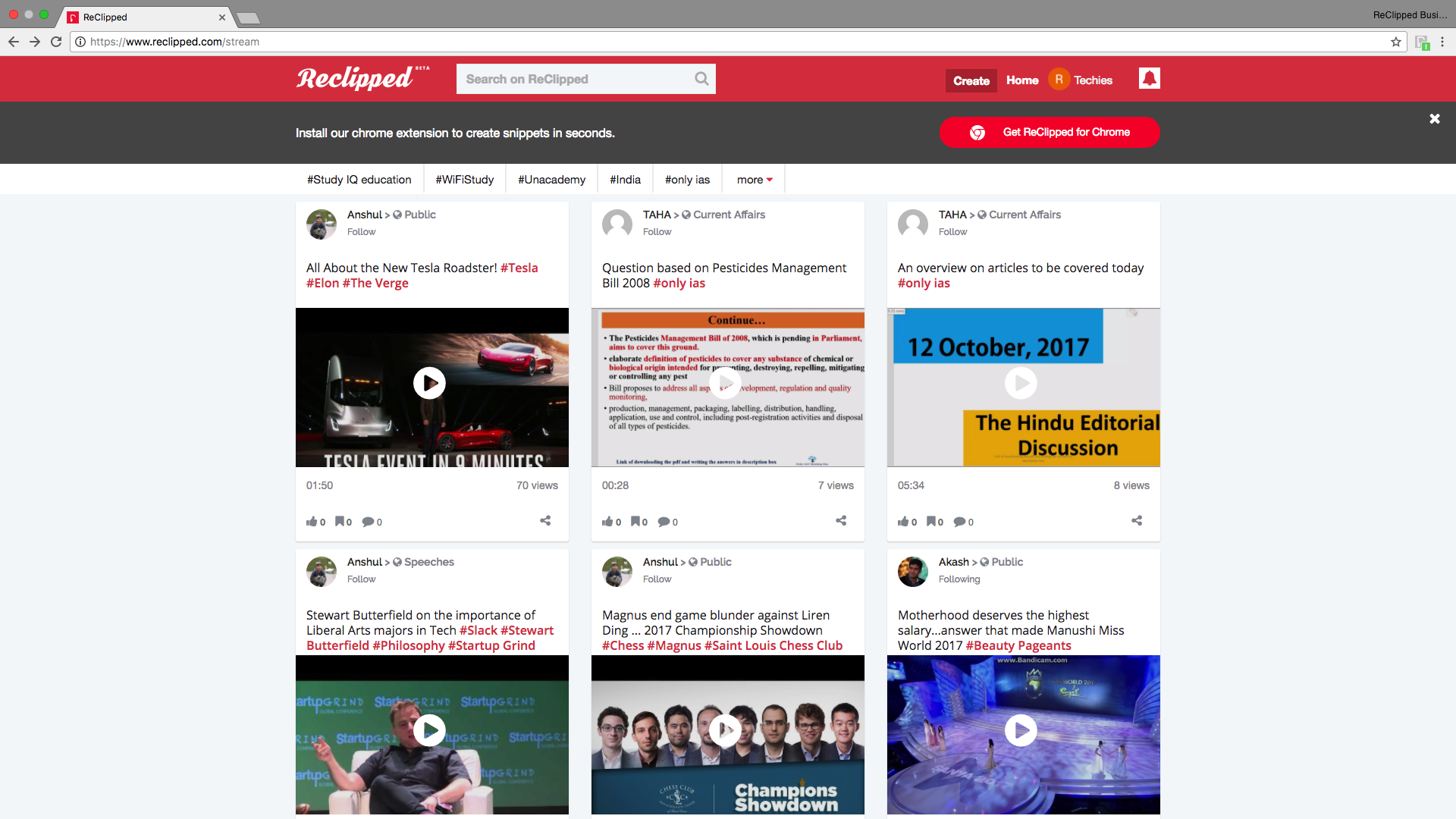
Task: Dismiss the chrome extension banner
Action: 1434,119
